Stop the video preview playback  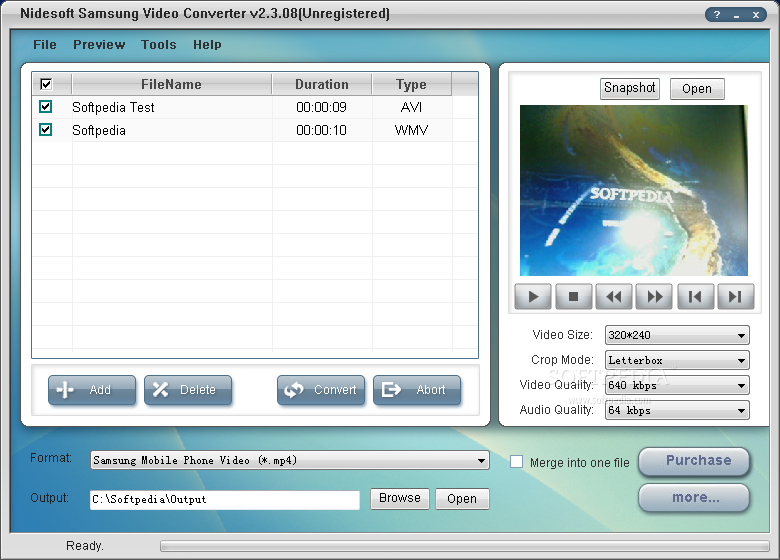pyautogui.click(x=574, y=297)
